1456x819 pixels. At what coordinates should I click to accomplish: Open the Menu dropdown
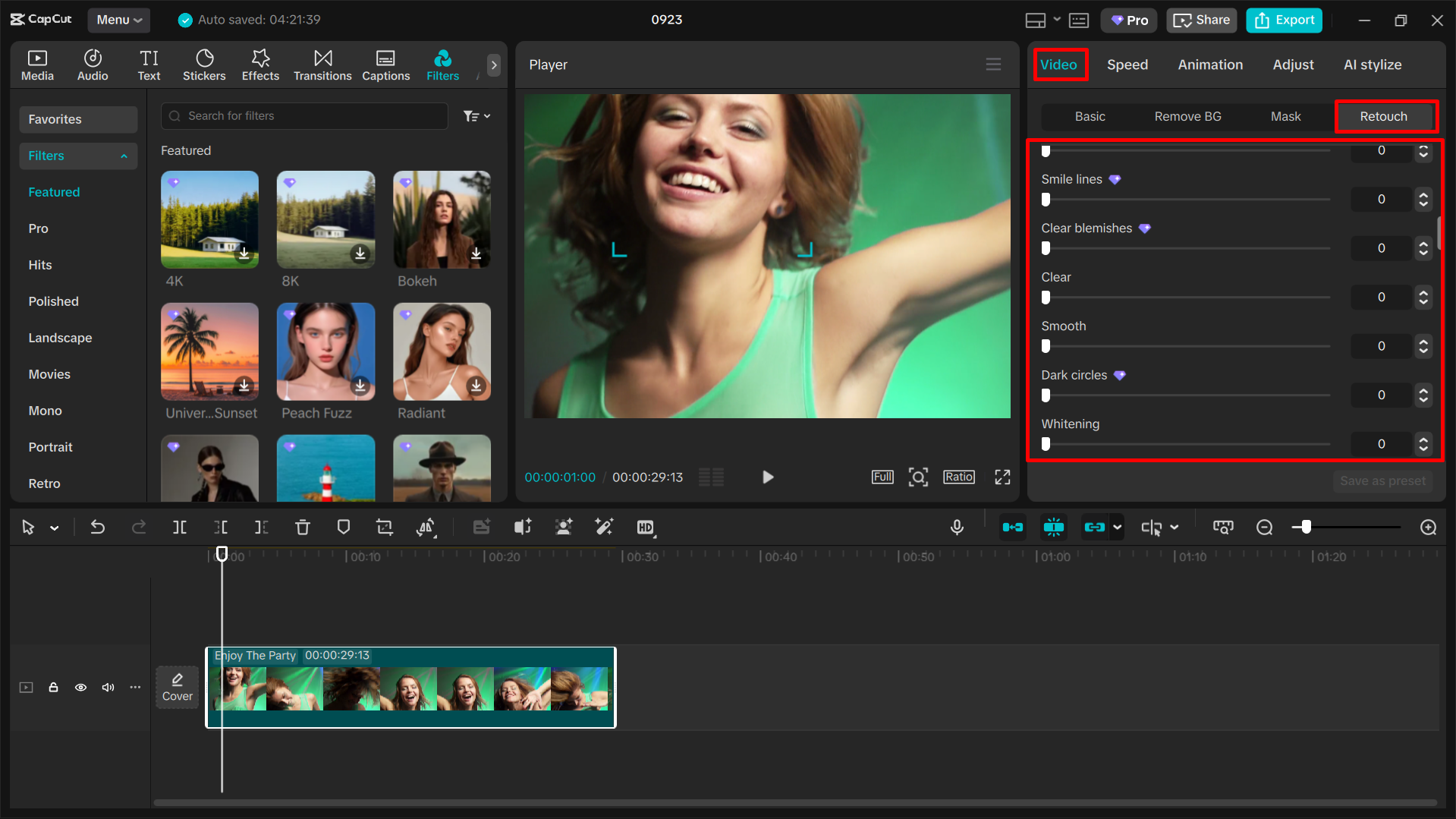coord(118,20)
